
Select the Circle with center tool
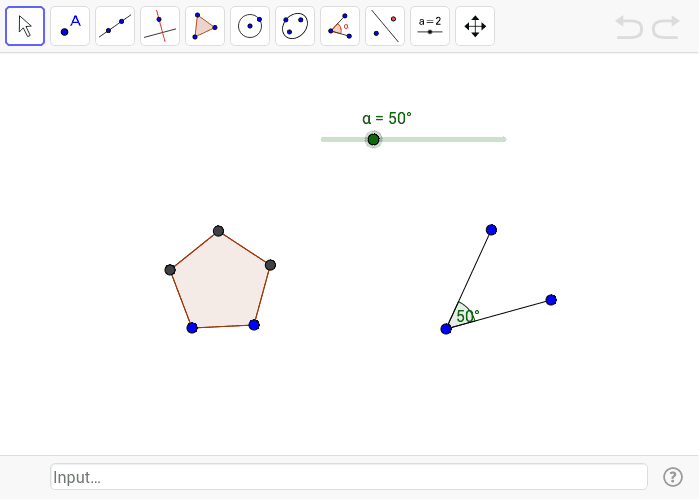[250, 26]
